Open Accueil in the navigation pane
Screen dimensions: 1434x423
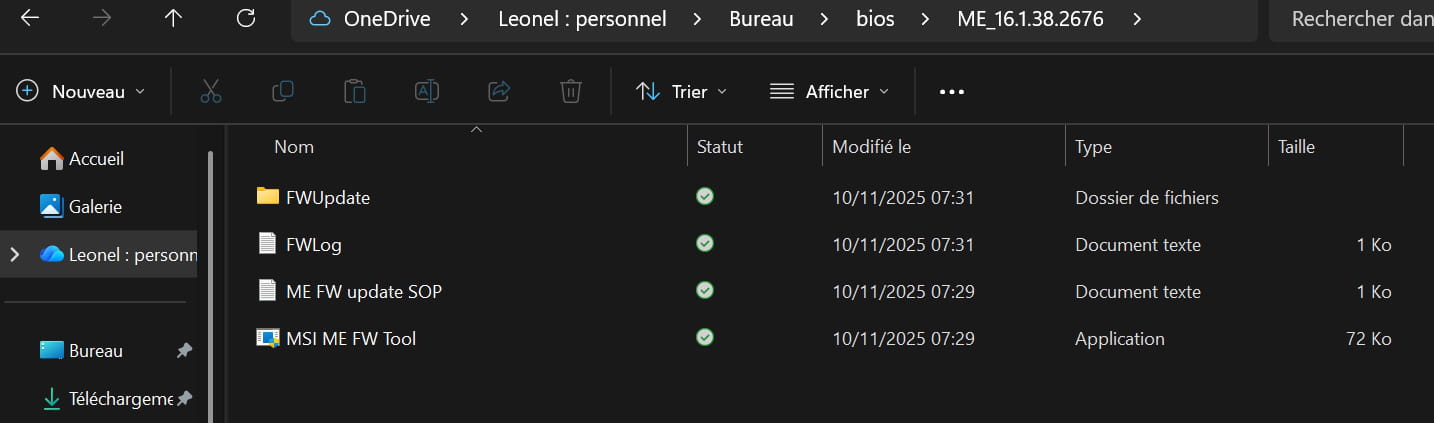coord(96,159)
